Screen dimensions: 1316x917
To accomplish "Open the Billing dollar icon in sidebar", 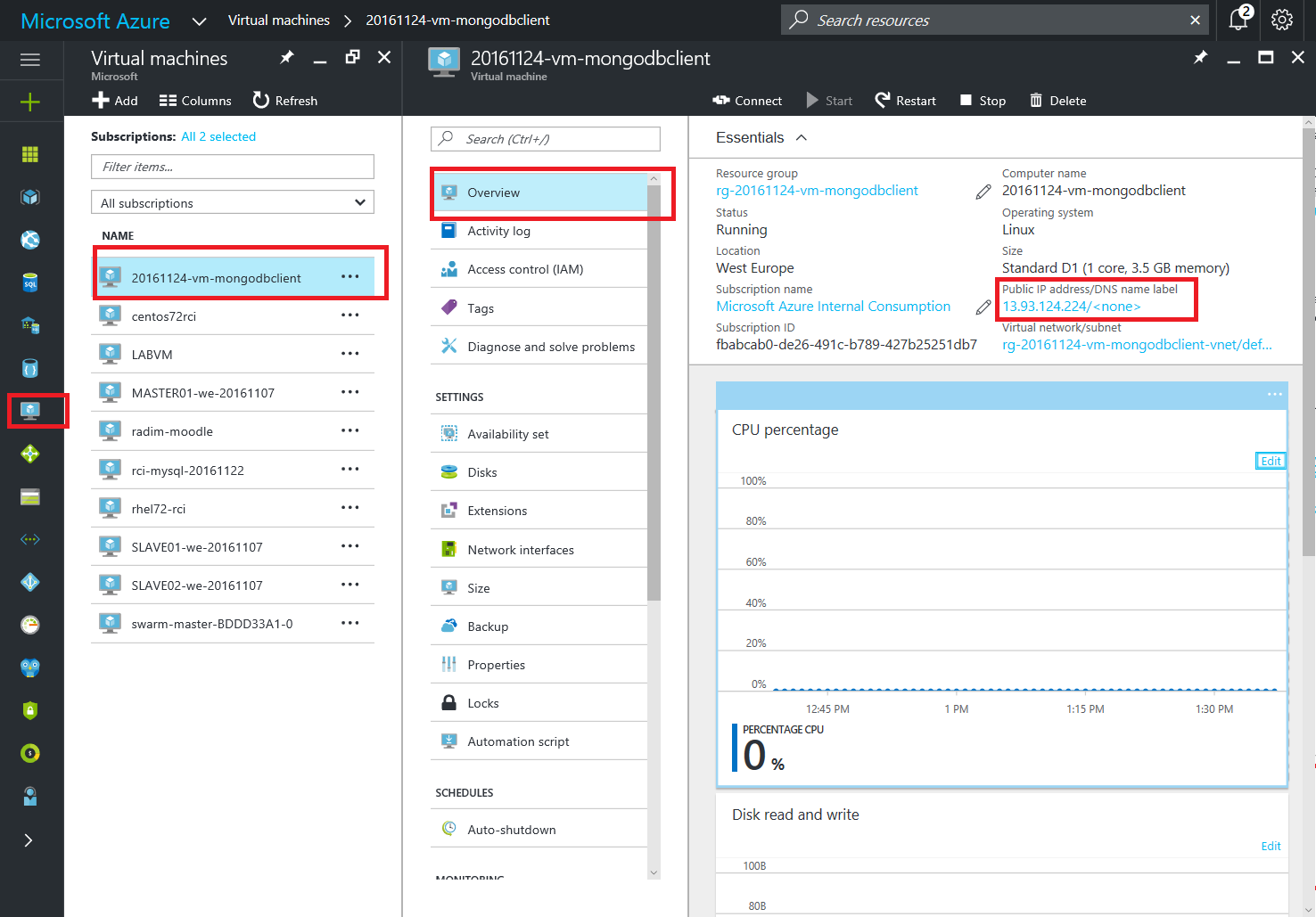I will pos(30,753).
